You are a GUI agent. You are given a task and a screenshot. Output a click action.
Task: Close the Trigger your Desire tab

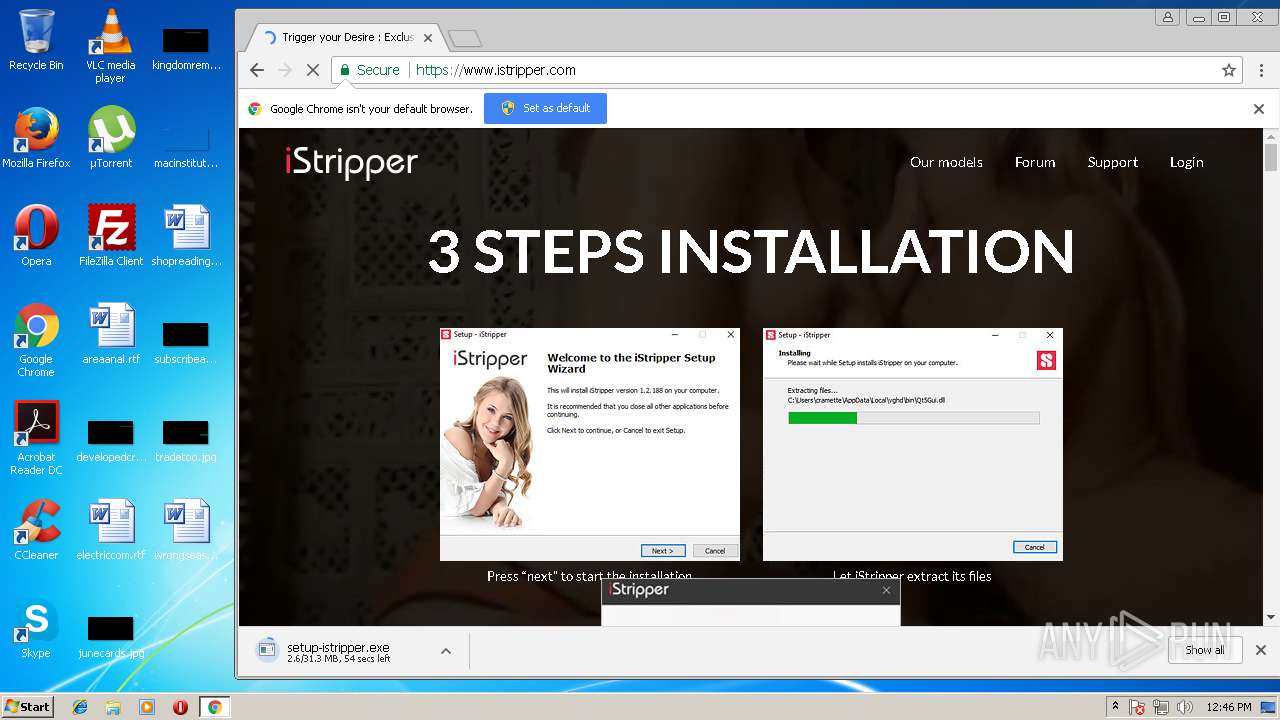(428, 38)
